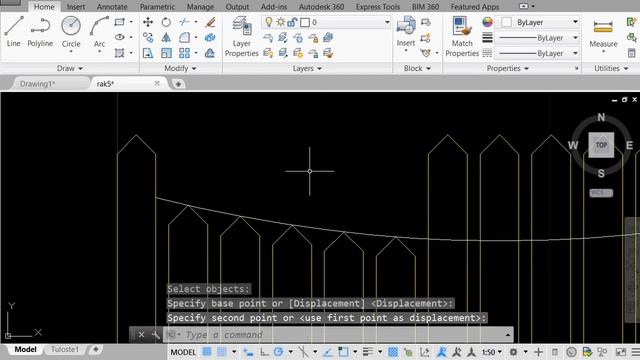Click MODEL button in status bar
640x360 pixels.
[x=183, y=352]
